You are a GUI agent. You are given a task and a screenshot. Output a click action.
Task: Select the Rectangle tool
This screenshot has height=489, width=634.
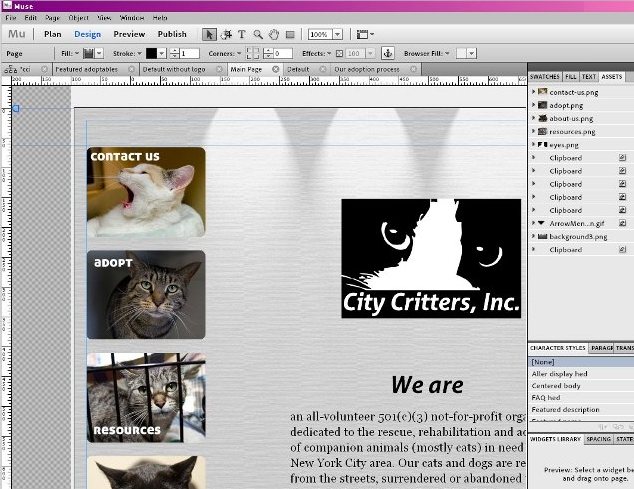coord(289,34)
